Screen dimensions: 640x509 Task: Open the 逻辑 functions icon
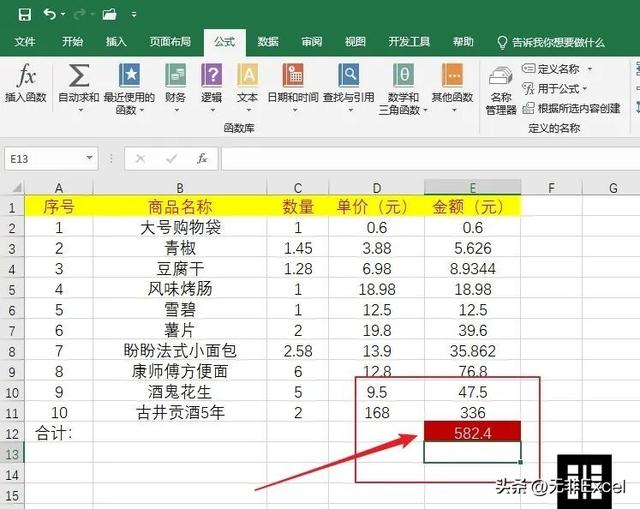pos(211,75)
